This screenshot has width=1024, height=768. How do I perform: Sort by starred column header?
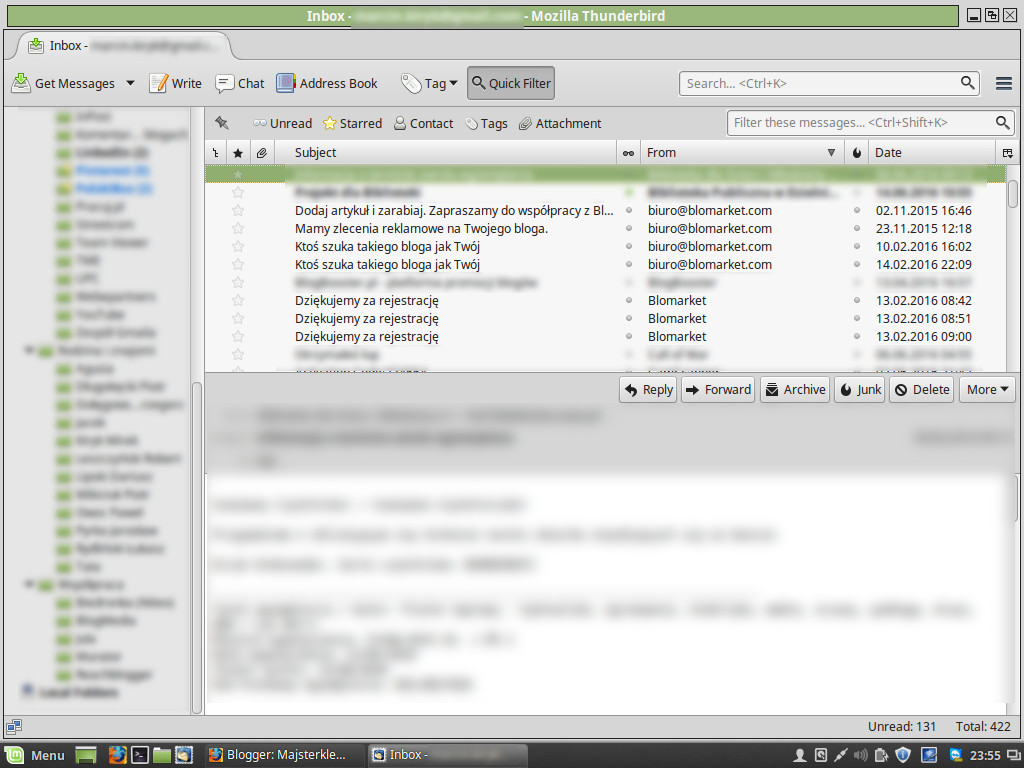point(238,153)
